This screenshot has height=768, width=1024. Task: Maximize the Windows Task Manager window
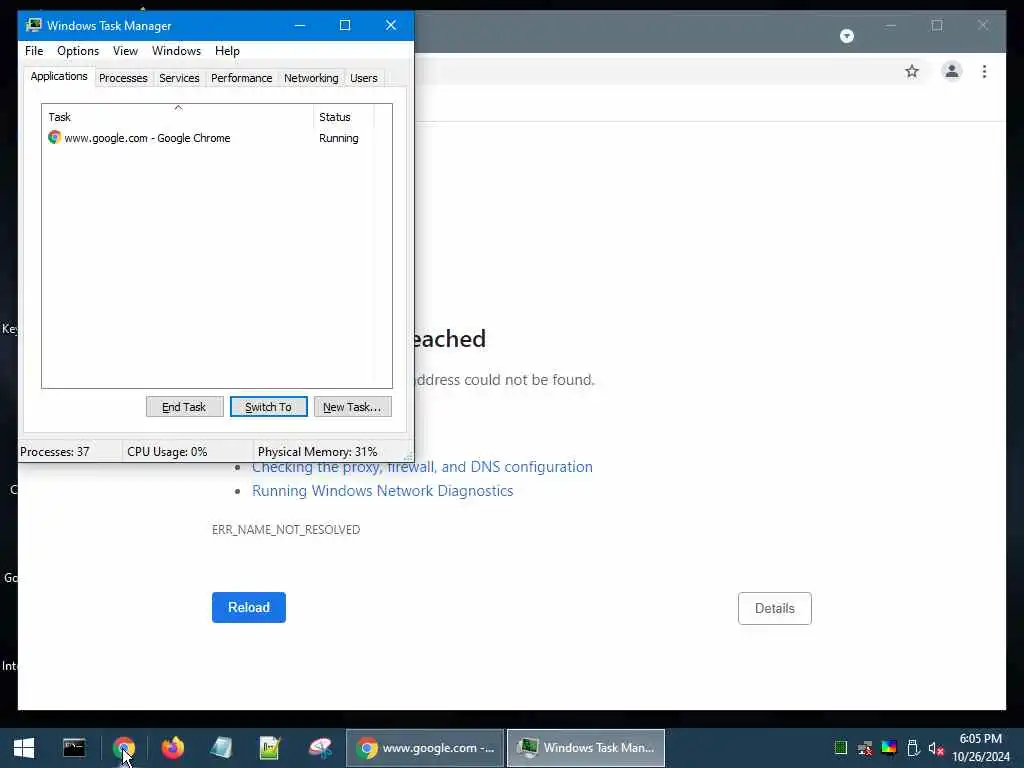345,25
